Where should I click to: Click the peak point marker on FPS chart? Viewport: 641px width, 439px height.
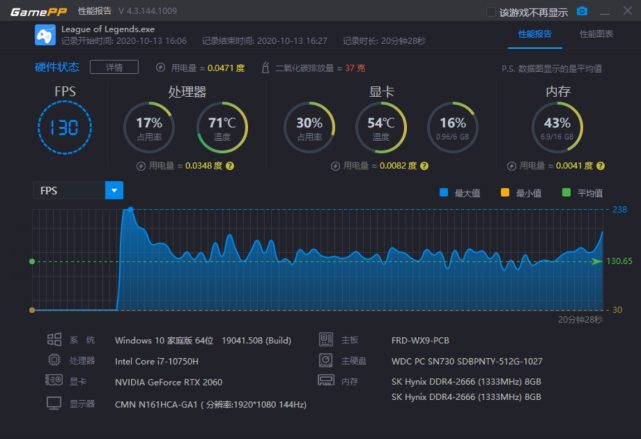tap(130, 210)
